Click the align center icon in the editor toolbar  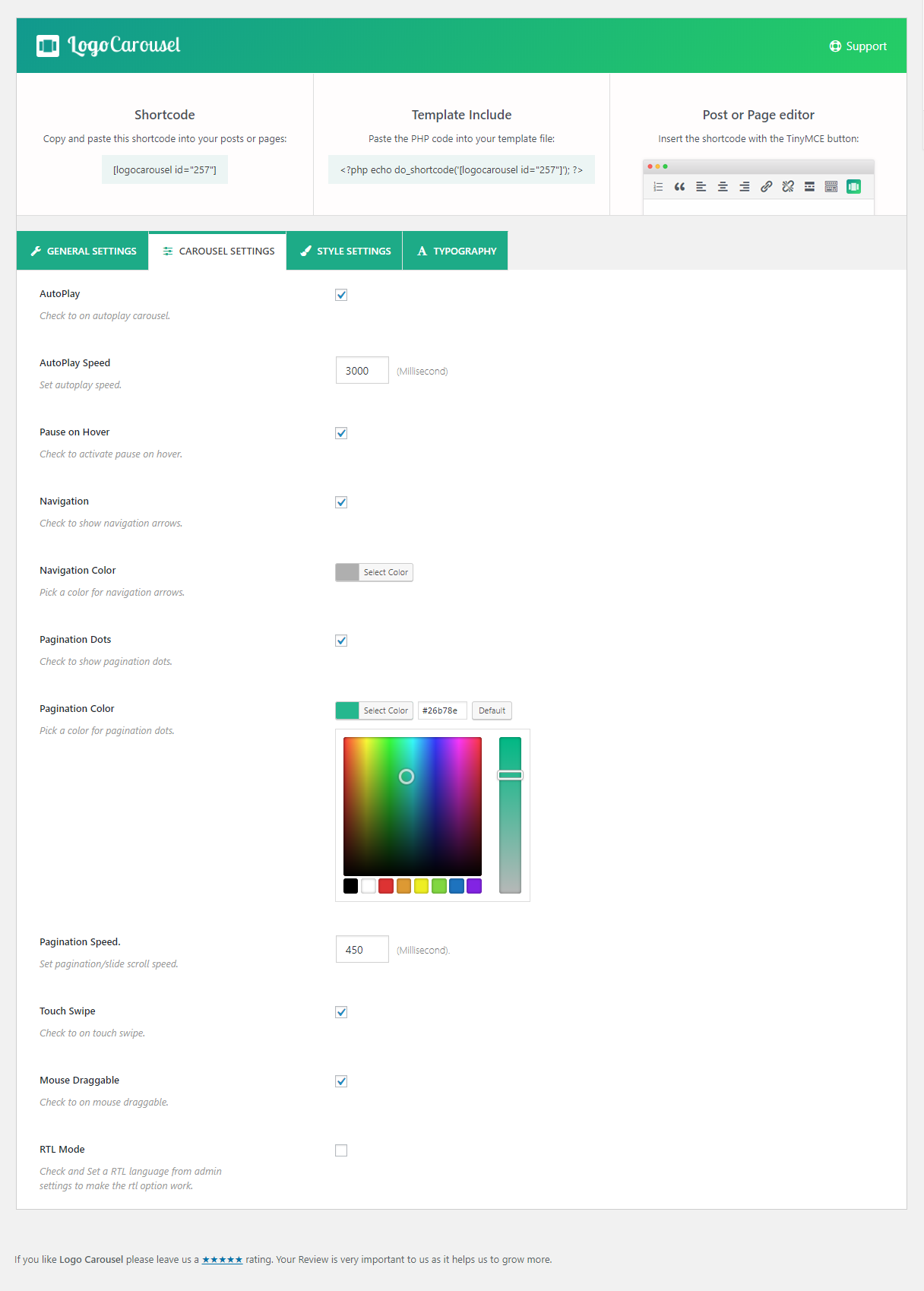coord(723,187)
